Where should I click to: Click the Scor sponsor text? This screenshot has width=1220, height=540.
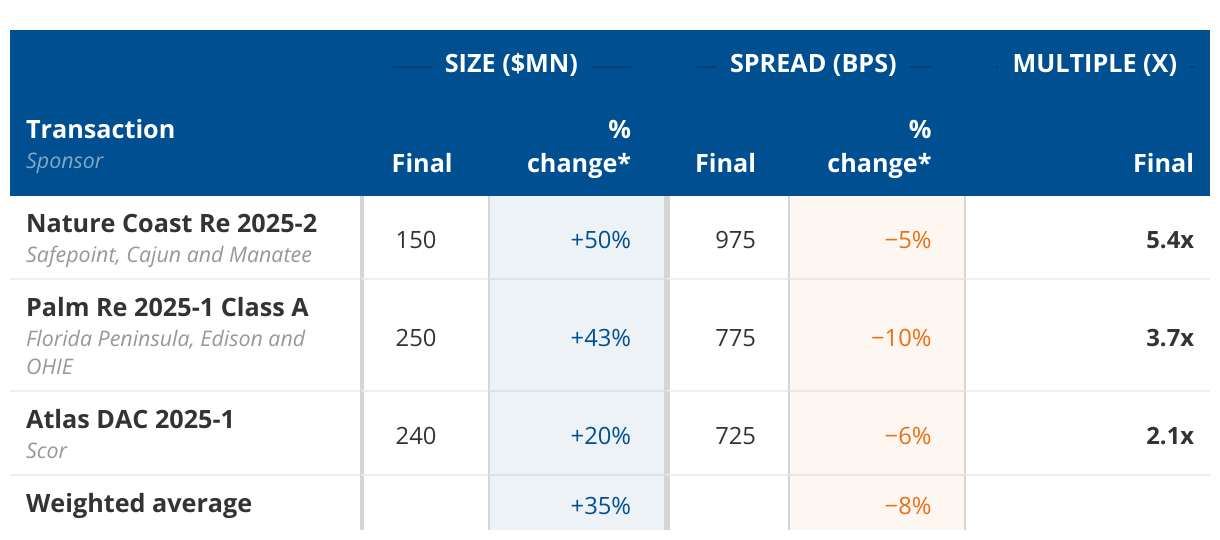point(47,451)
